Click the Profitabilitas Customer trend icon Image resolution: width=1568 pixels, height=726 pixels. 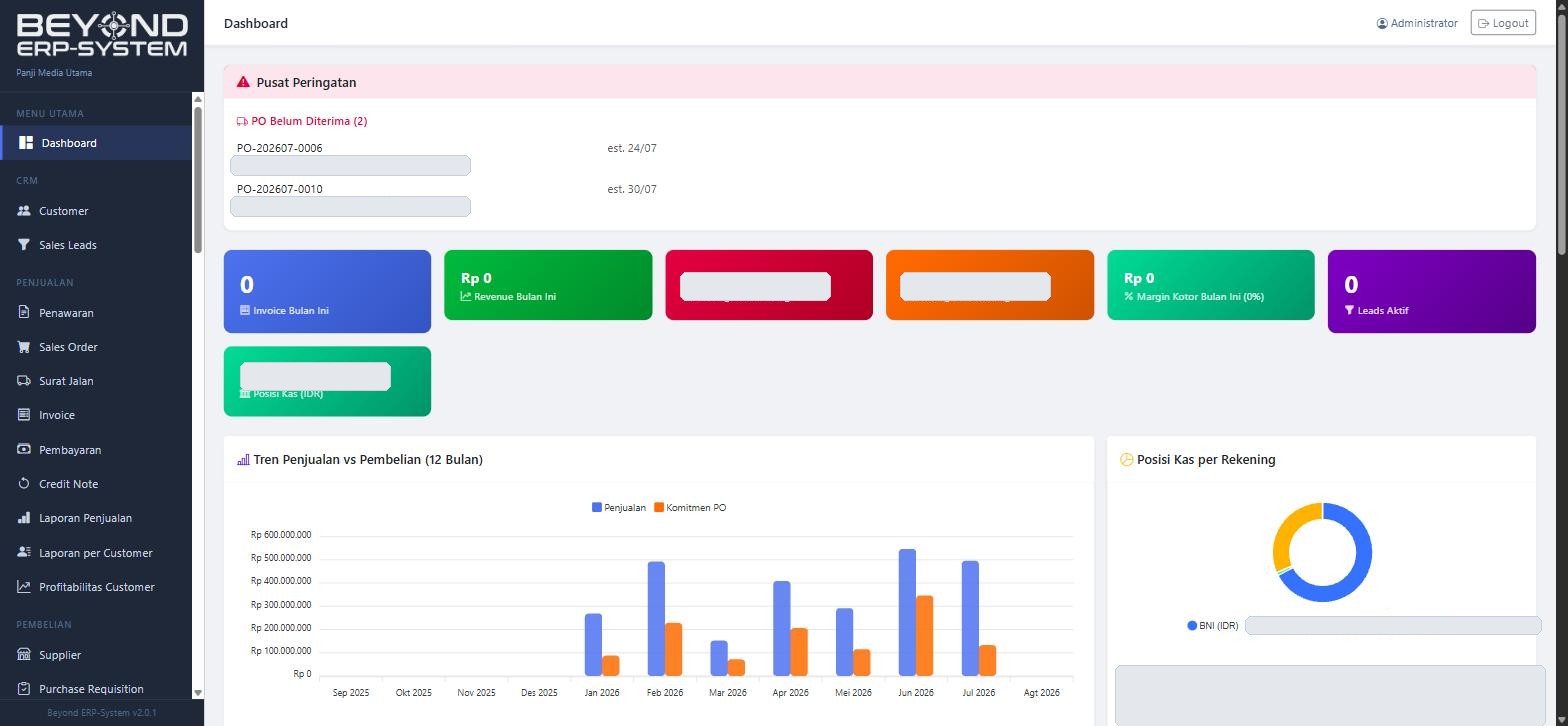coord(24,587)
